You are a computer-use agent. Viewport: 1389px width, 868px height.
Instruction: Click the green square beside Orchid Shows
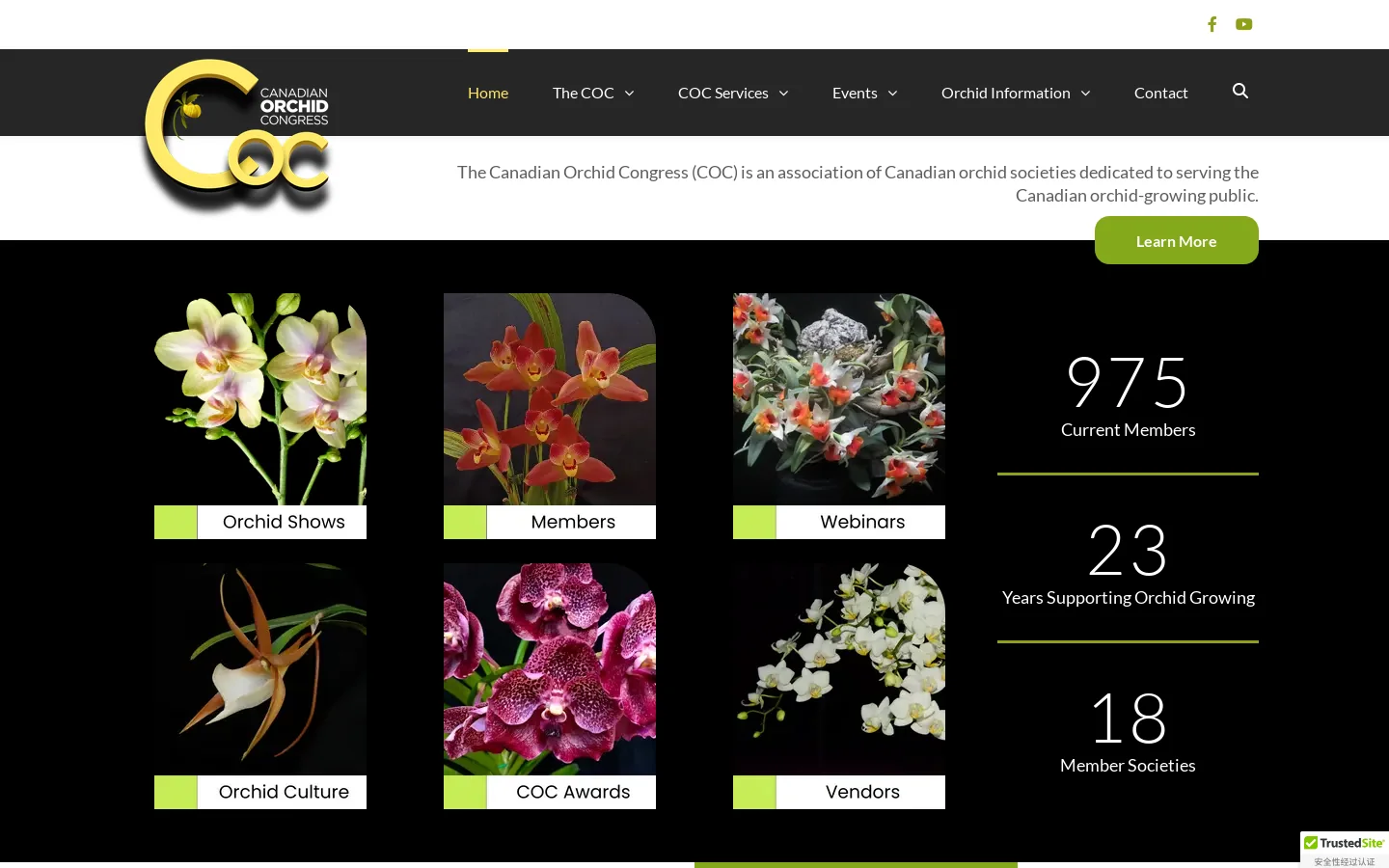[x=176, y=522]
